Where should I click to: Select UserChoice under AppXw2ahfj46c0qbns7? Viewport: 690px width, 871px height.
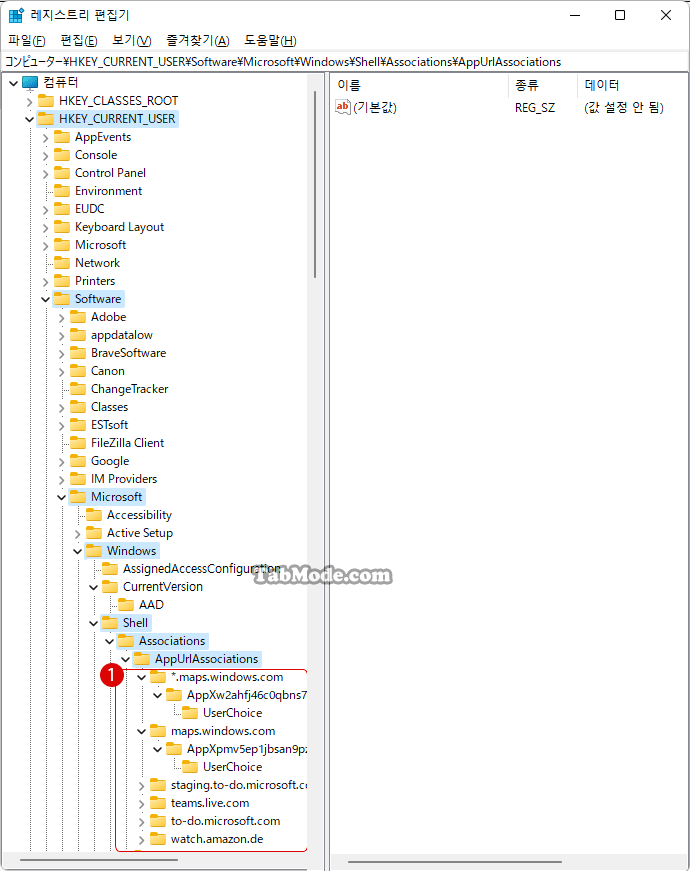(232, 713)
